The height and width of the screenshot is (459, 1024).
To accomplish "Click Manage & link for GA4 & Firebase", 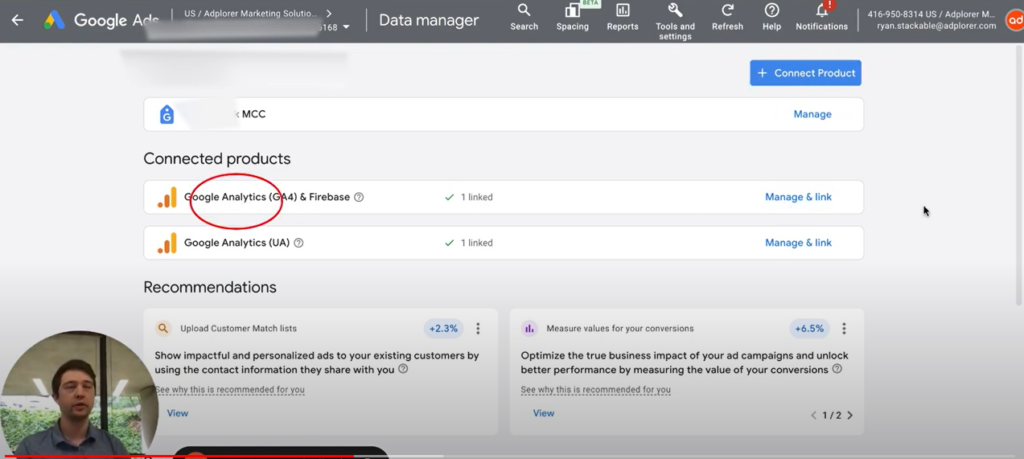I will coord(798,197).
